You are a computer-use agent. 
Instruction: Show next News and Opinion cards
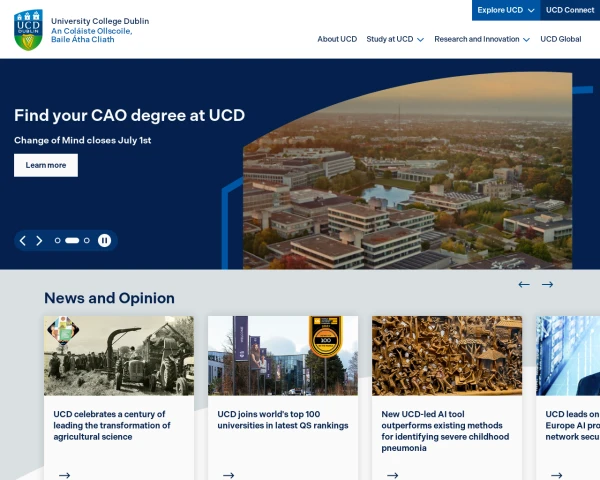click(547, 284)
